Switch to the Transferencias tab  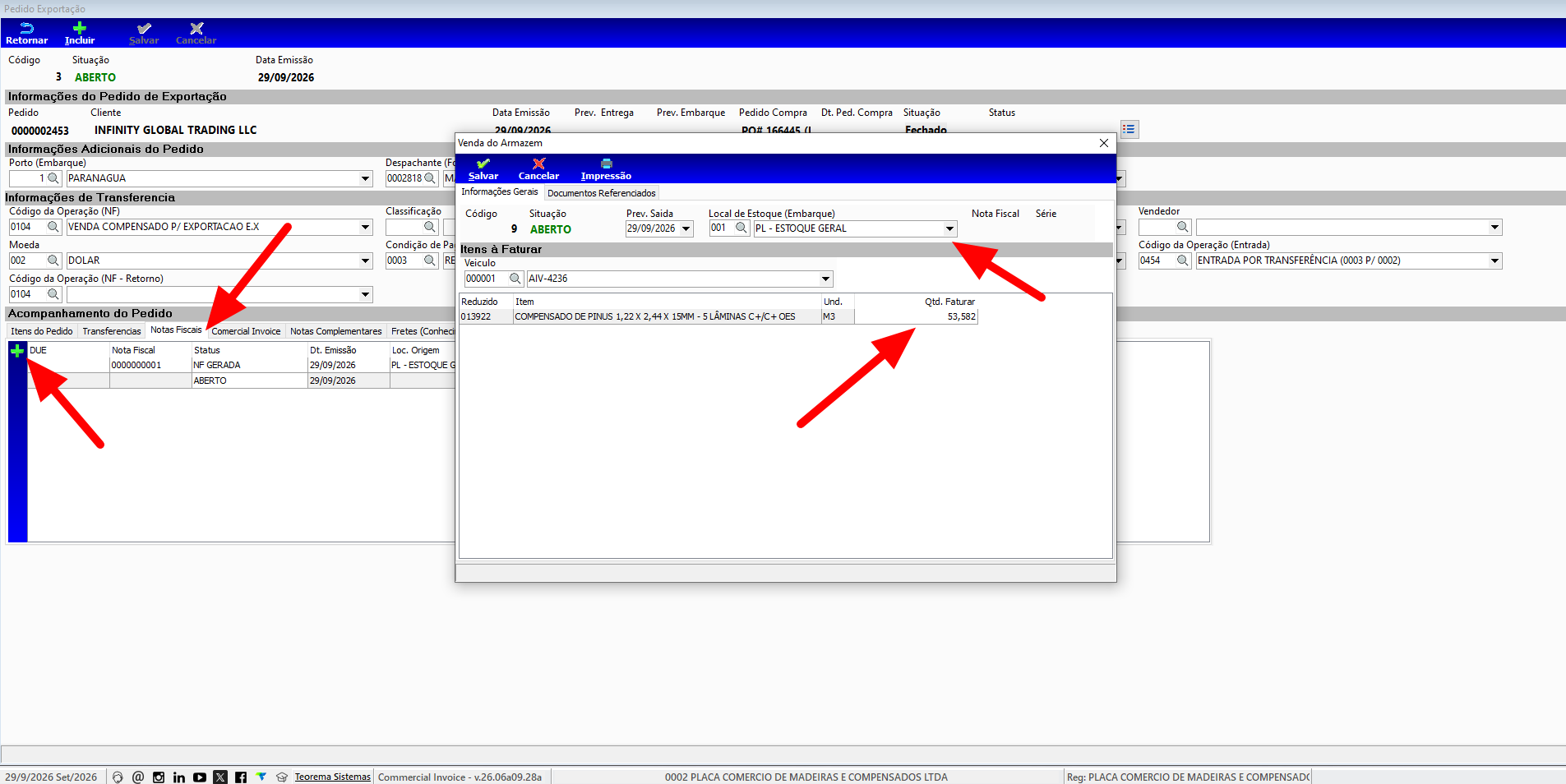coord(112,331)
